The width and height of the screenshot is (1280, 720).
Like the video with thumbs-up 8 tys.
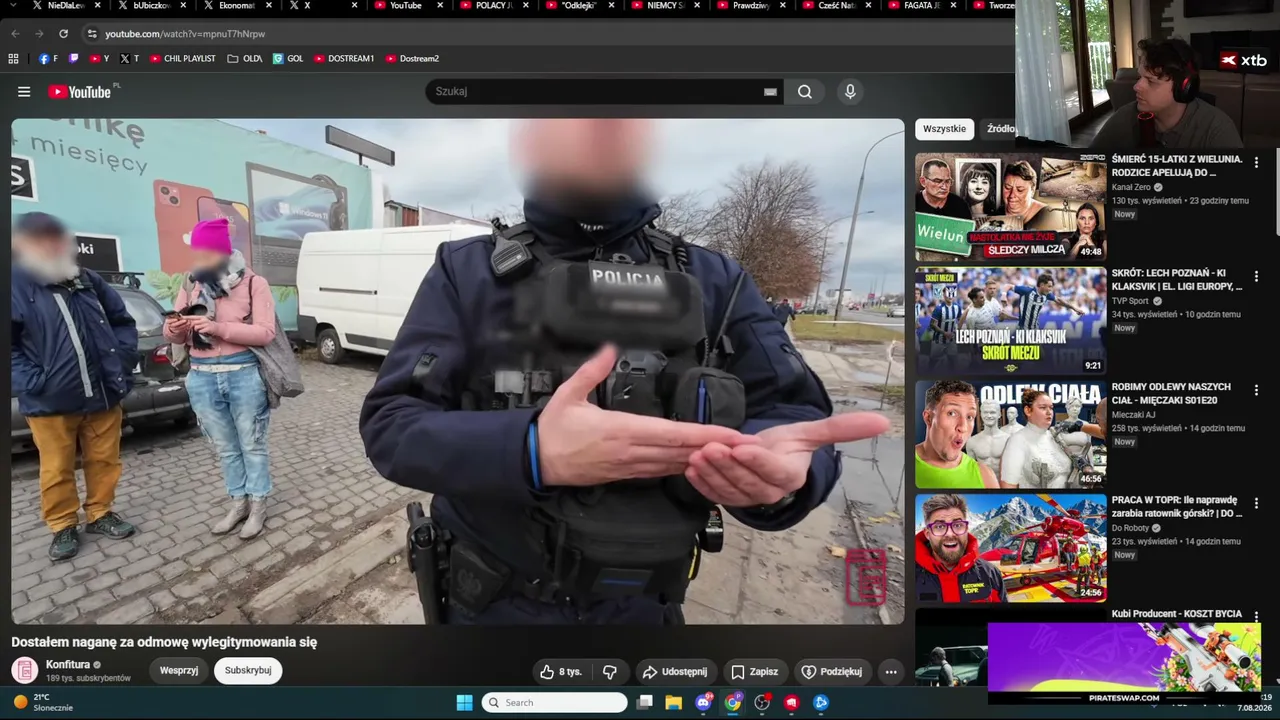click(x=561, y=672)
